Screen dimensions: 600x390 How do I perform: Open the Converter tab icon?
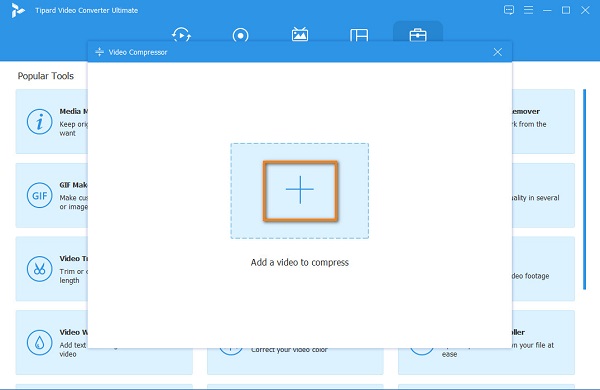(x=181, y=35)
